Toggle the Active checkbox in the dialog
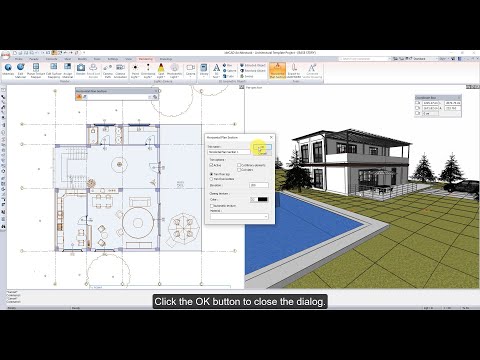 211,165
